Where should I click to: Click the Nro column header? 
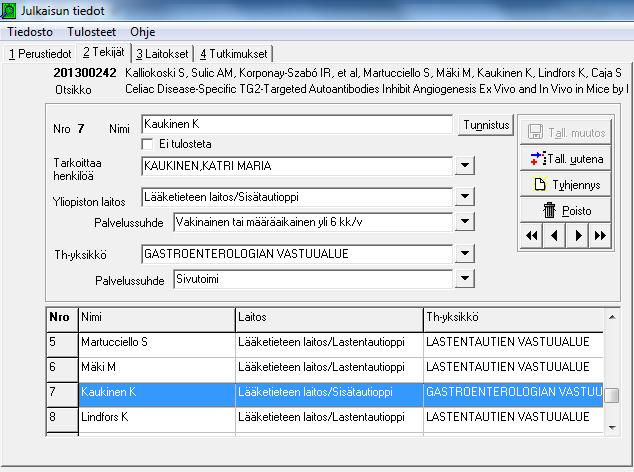pyautogui.click(x=62, y=320)
